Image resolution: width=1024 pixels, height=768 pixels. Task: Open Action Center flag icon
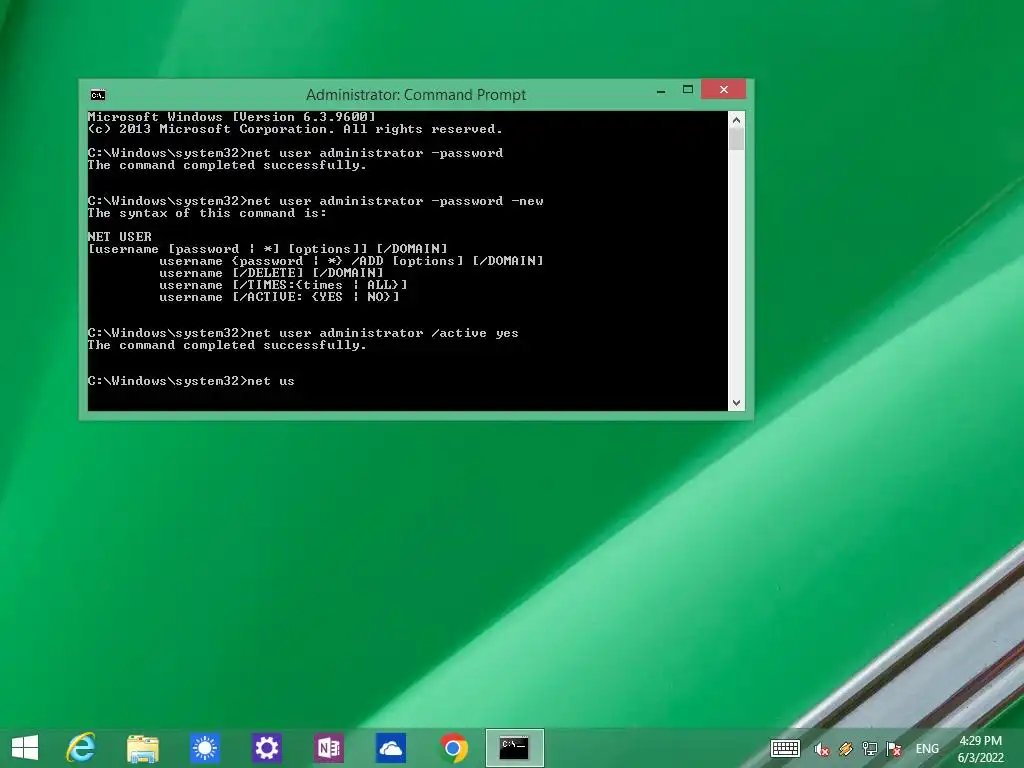tap(893, 749)
